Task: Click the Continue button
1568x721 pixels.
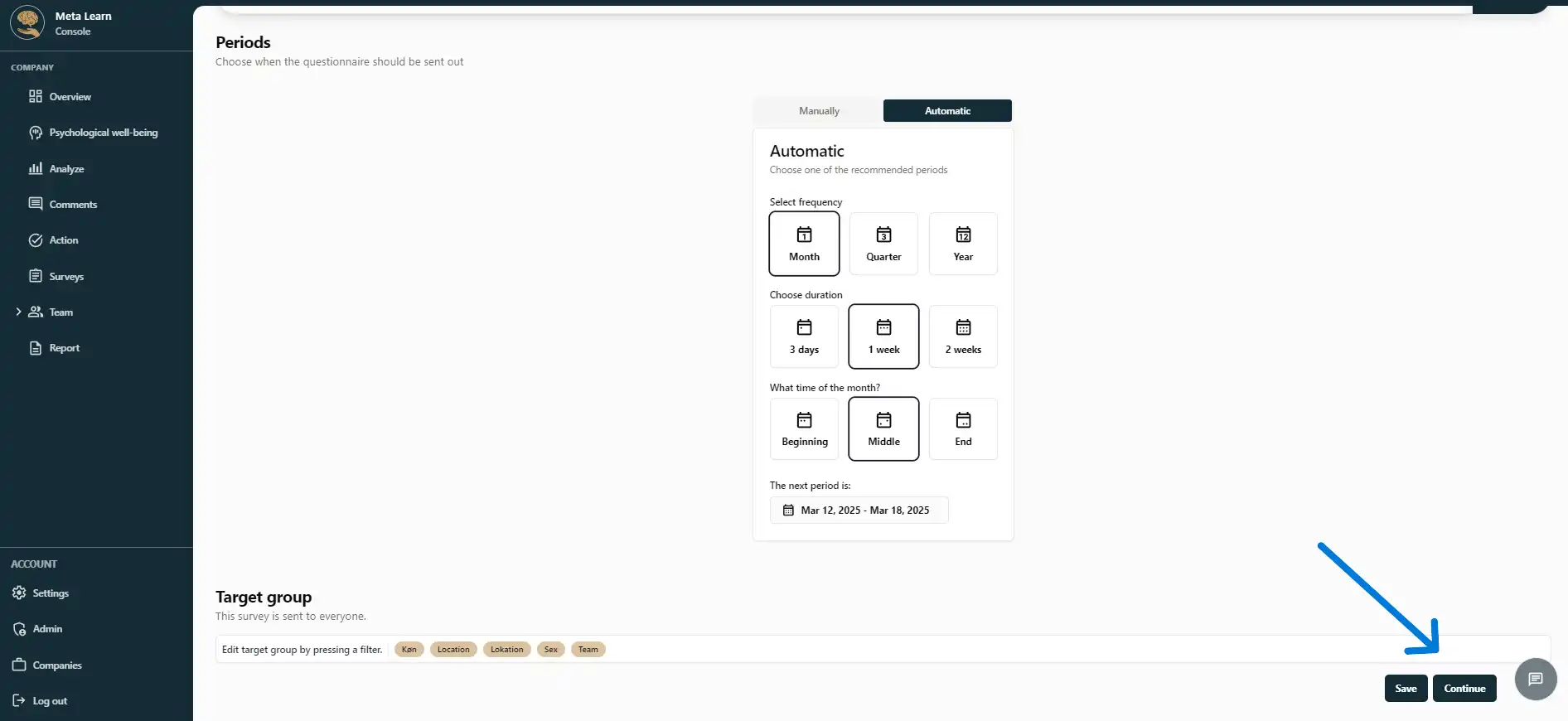Action: [1464, 689]
